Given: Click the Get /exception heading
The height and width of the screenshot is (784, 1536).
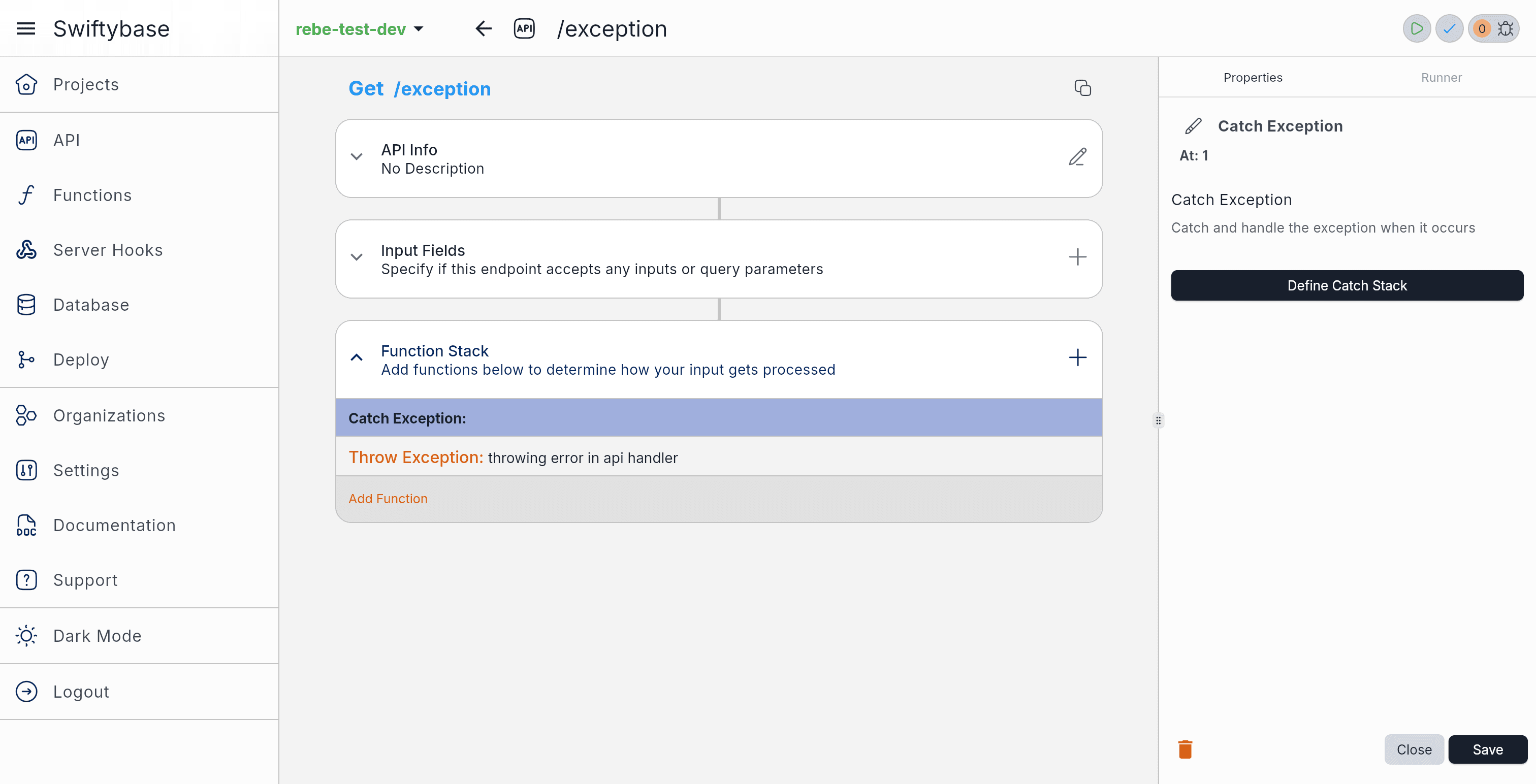Looking at the screenshot, I should (x=420, y=89).
